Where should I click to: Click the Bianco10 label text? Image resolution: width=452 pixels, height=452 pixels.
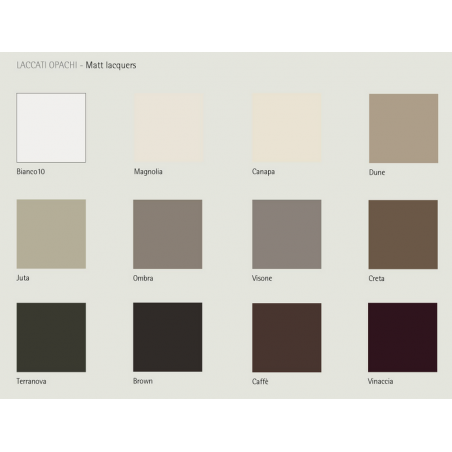click(x=31, y=172)
